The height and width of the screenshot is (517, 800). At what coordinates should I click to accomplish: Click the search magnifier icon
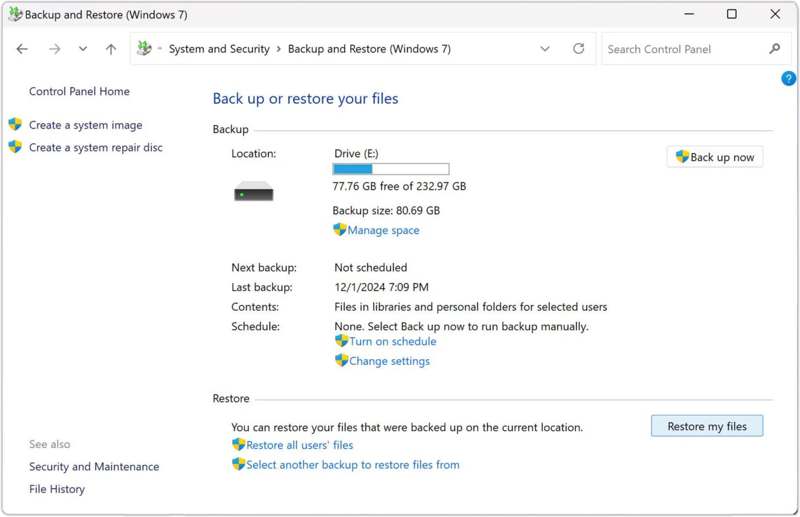point(774,49)
